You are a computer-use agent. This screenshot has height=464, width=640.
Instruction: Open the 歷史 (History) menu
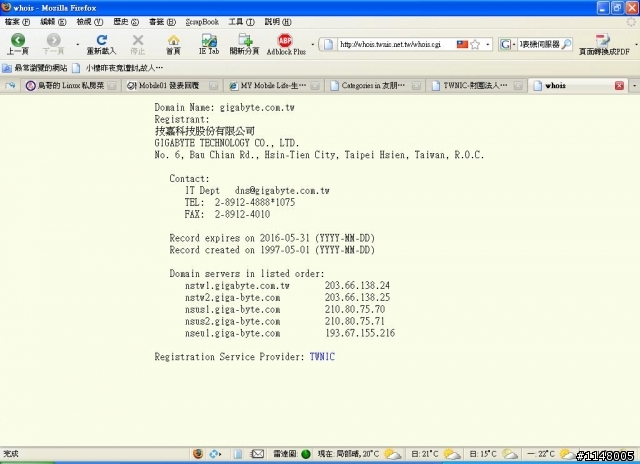click(x=126, y=22)
